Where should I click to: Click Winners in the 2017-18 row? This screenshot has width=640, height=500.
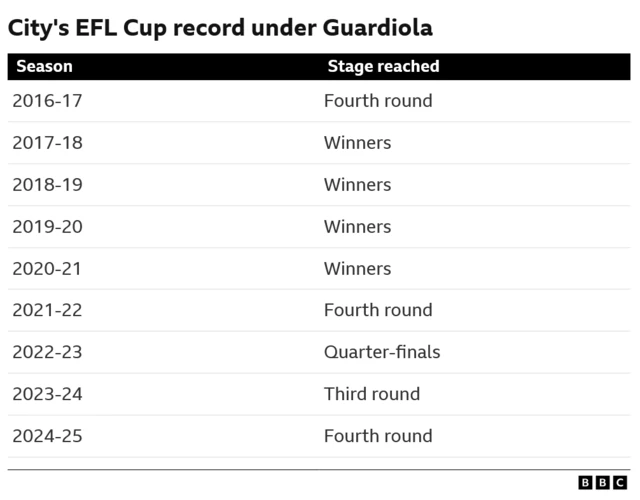357,143
